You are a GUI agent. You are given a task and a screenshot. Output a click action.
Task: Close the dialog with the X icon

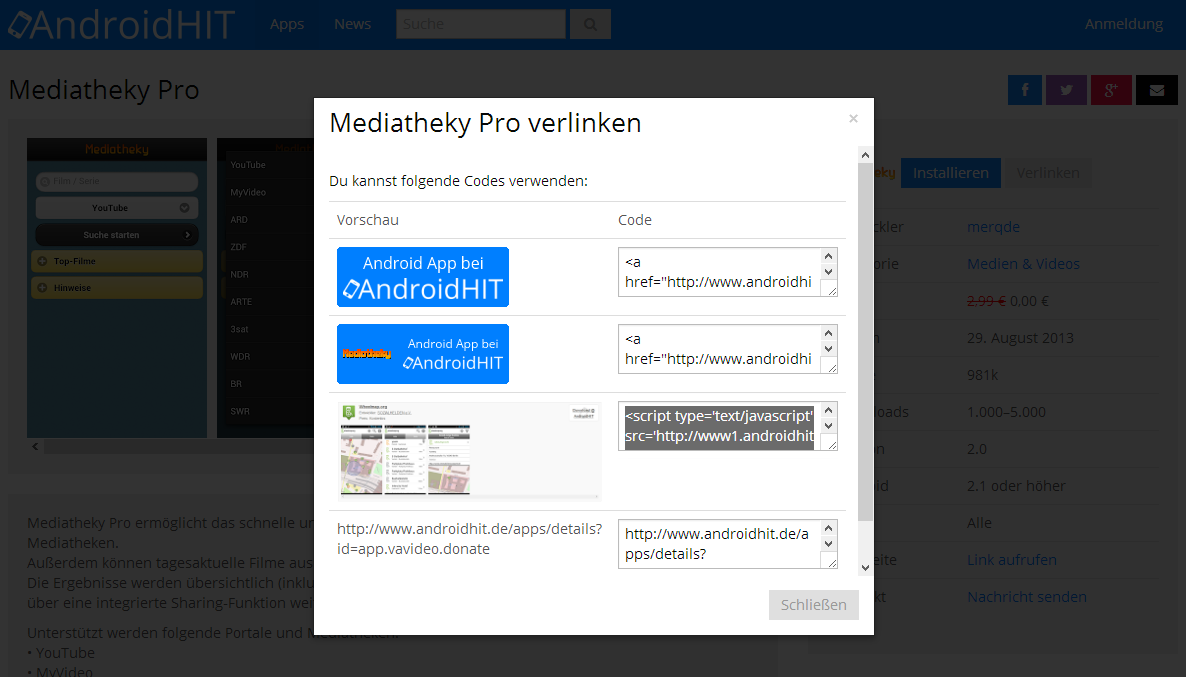pos(853,119)
